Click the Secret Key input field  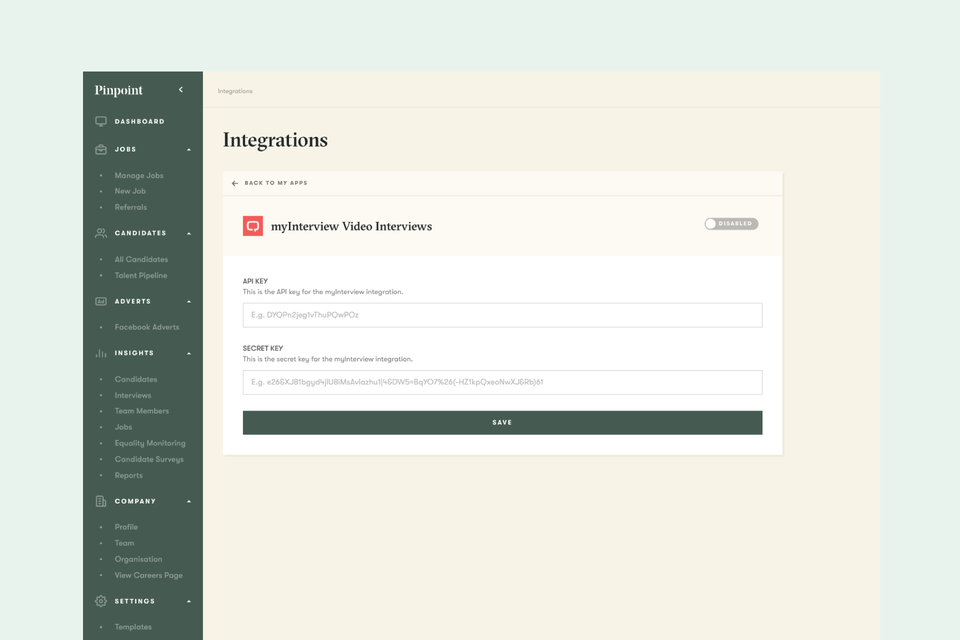(503, 382)
